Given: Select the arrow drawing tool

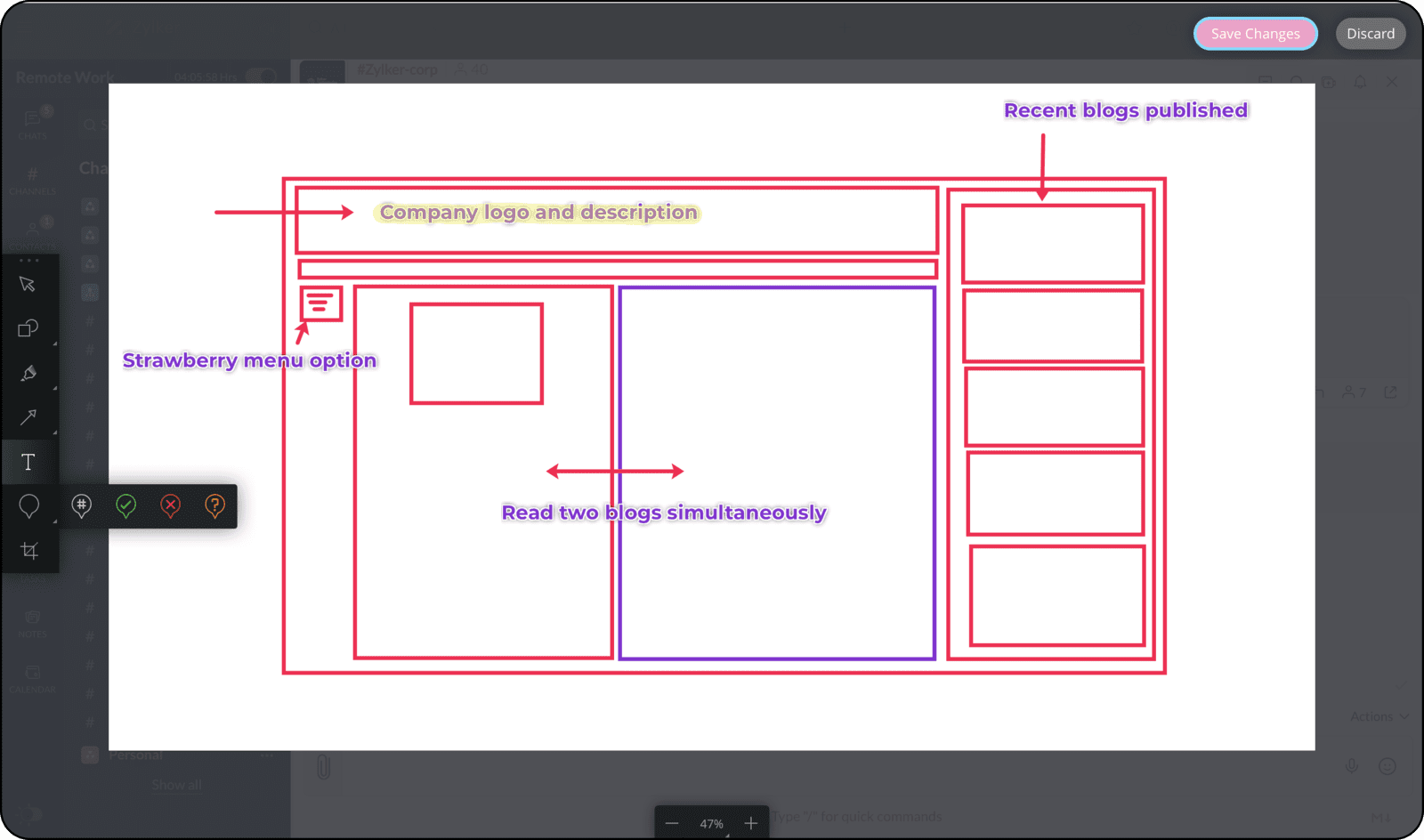Looking at the screenshot, I should (x=28, y=417).
